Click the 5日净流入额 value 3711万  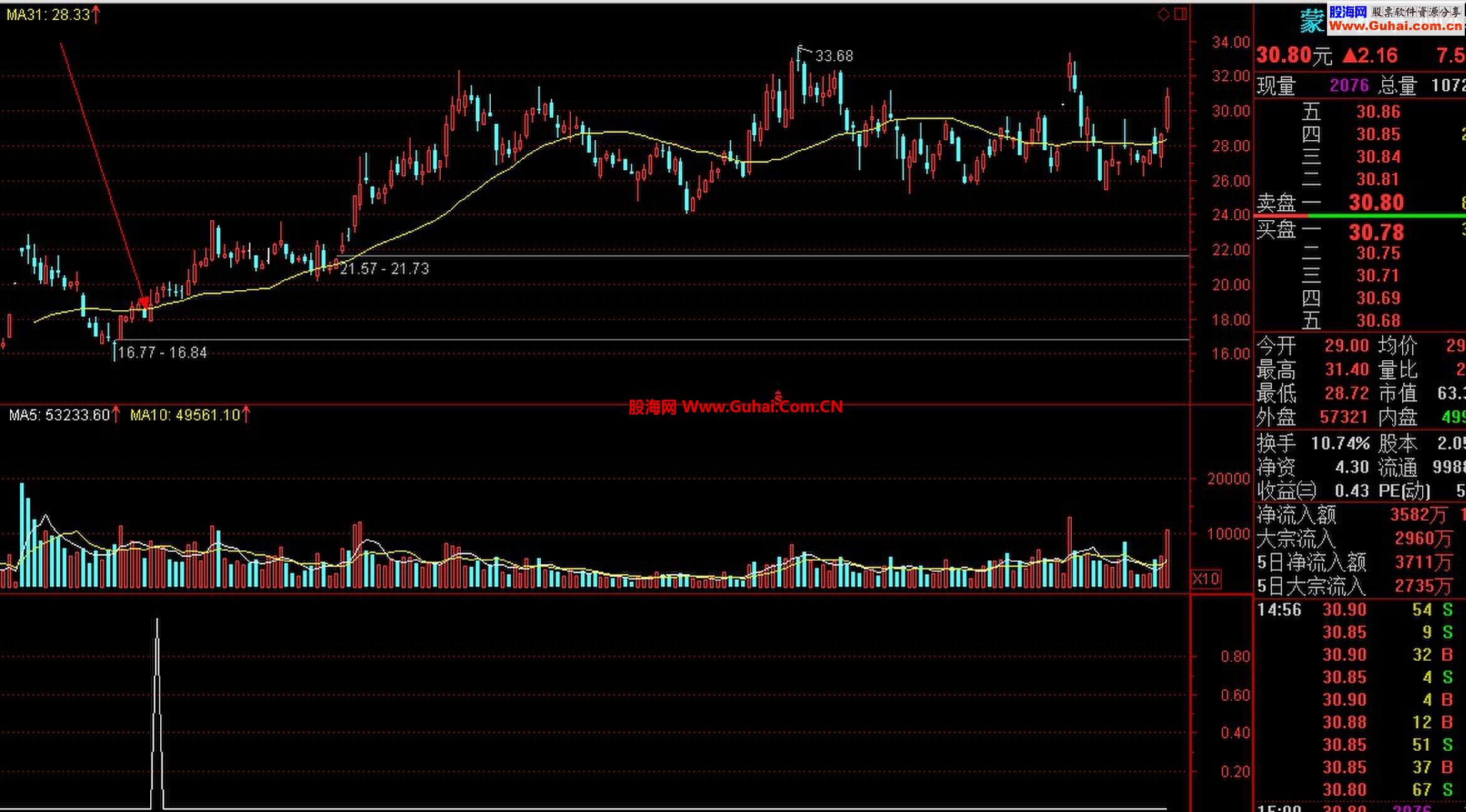(1423, 562)
